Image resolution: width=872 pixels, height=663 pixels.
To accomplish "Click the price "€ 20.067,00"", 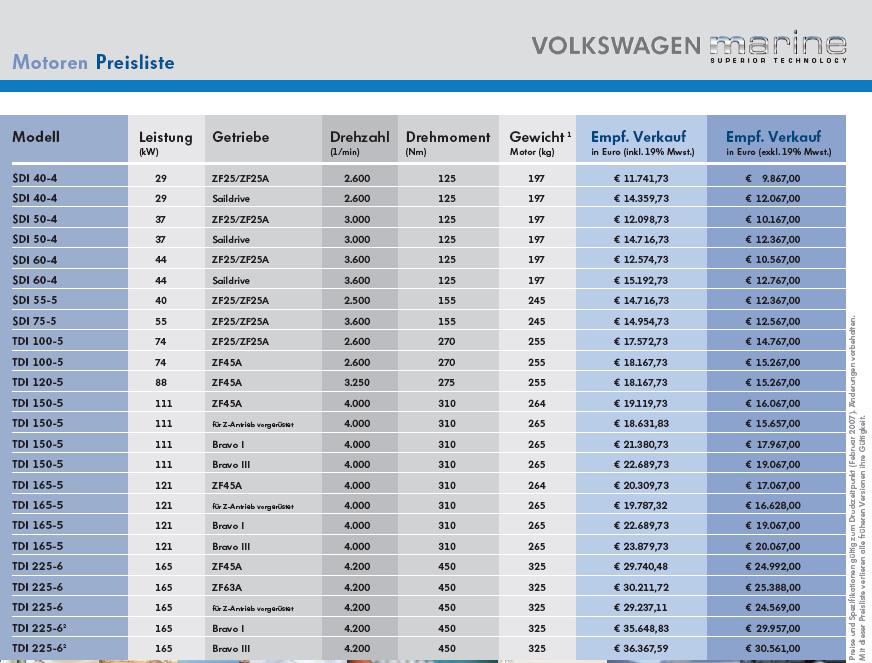I will click(772, 547).
